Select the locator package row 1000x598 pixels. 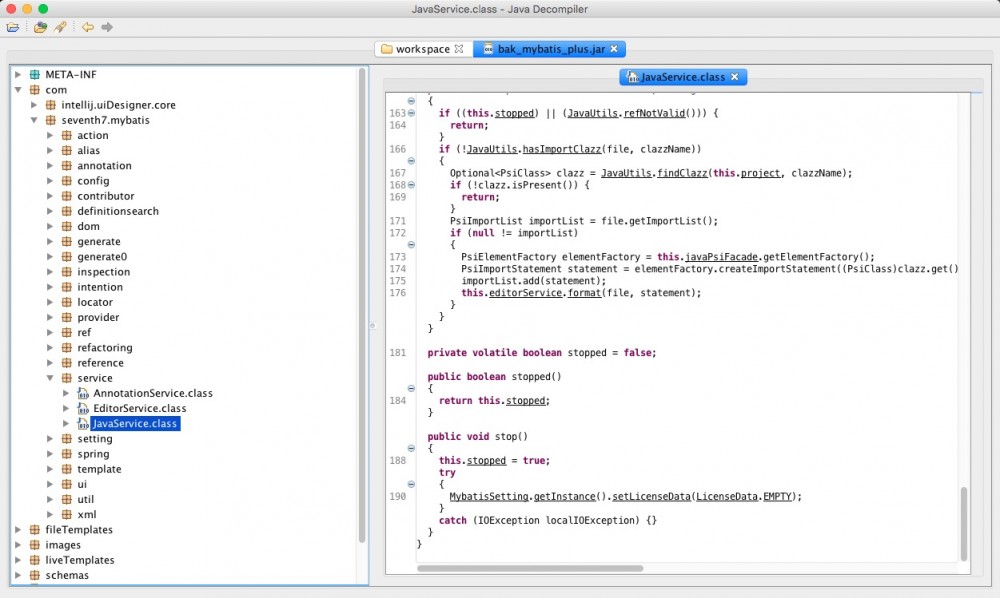point(95,302)
